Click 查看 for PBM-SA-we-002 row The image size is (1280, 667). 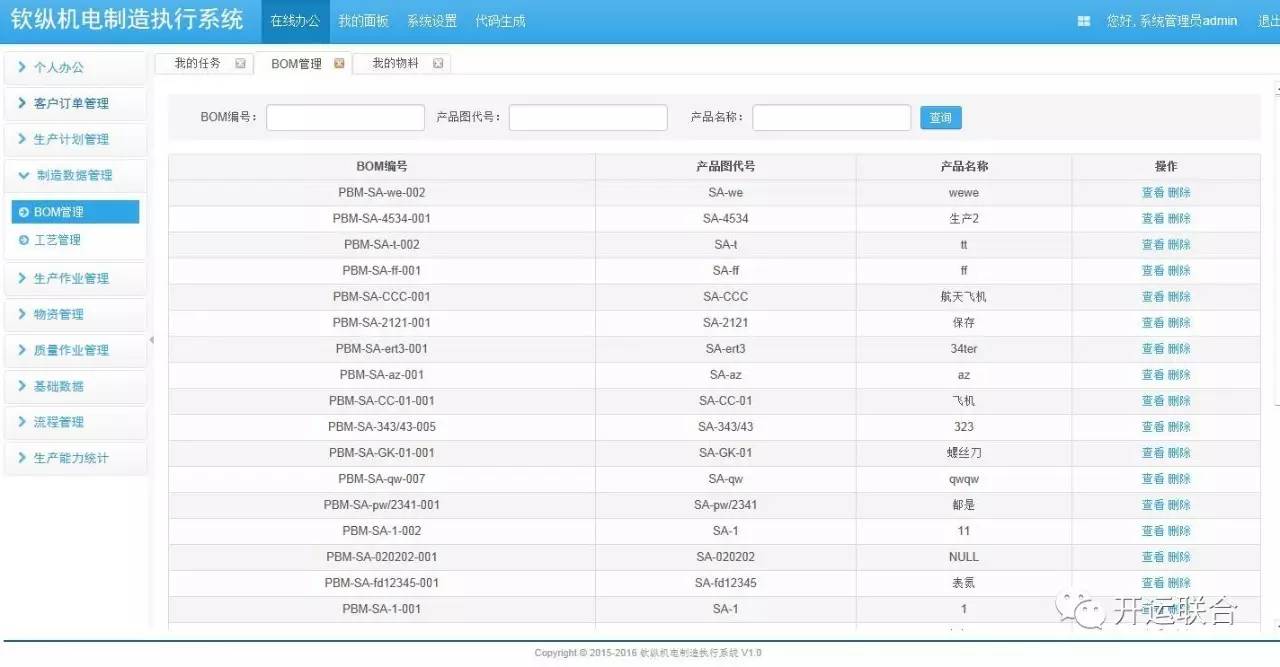click(1153, 193)
